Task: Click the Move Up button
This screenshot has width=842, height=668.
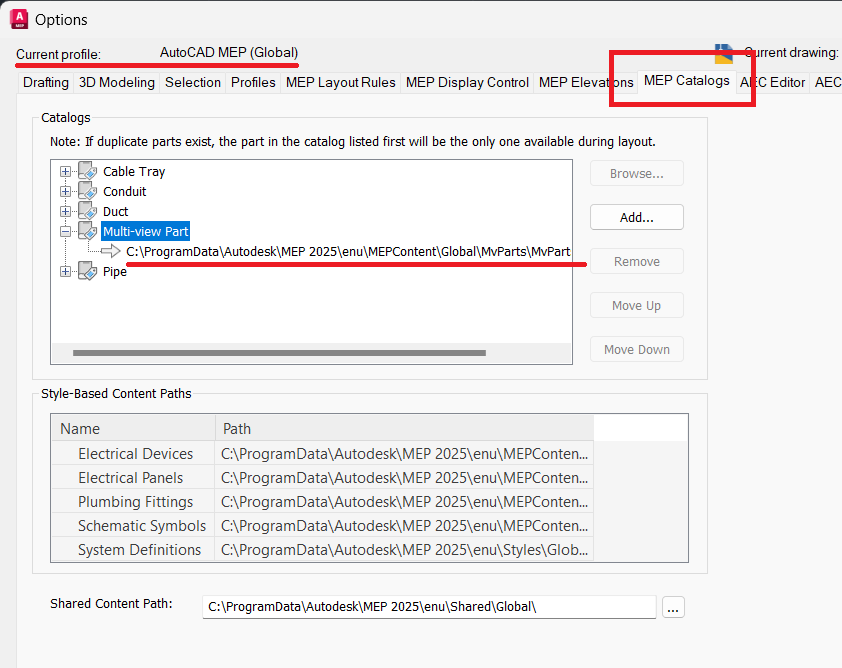Action: pyautogui.click(x=636, y=306)
